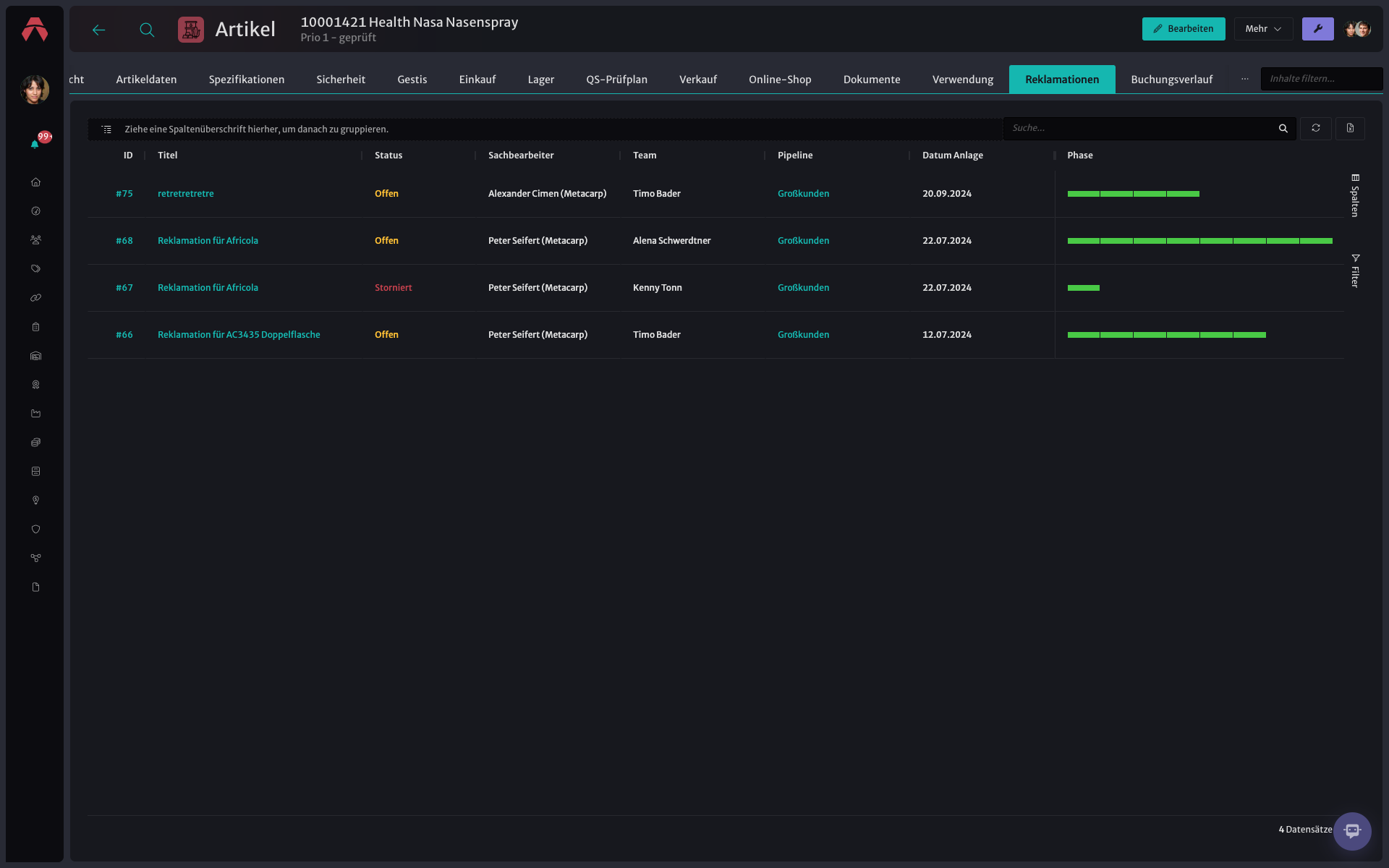1389x868 pixels.
Task: Click the home icon in sidebar
Action: (x=35, y=182)
